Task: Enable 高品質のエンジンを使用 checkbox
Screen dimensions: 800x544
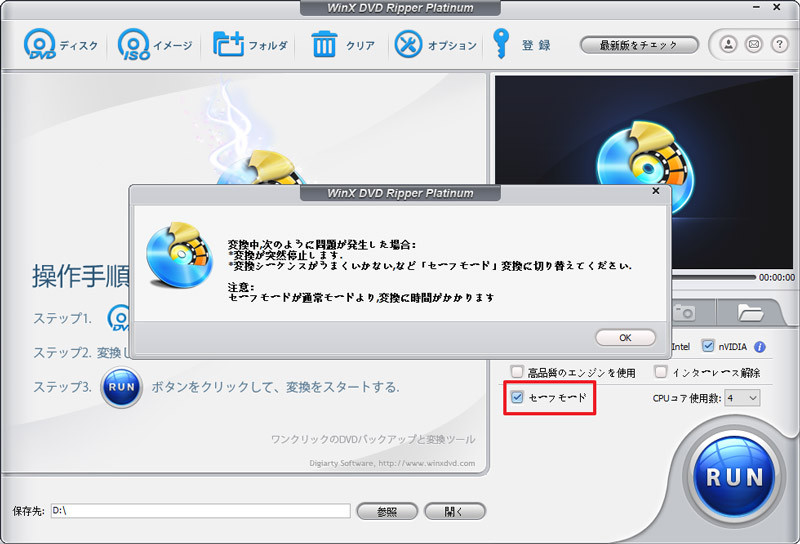Action: tap(517, 372)
